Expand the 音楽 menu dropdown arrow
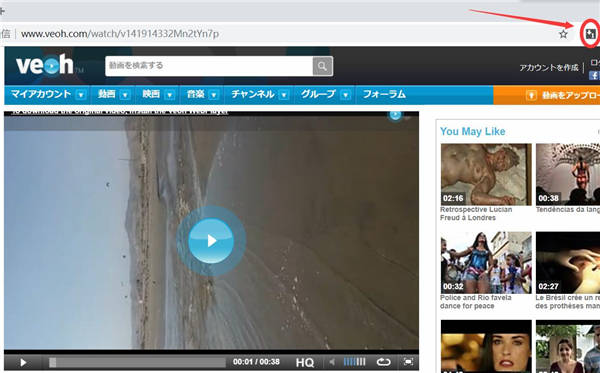Viewport: 600px width, 373px height. 214,94
